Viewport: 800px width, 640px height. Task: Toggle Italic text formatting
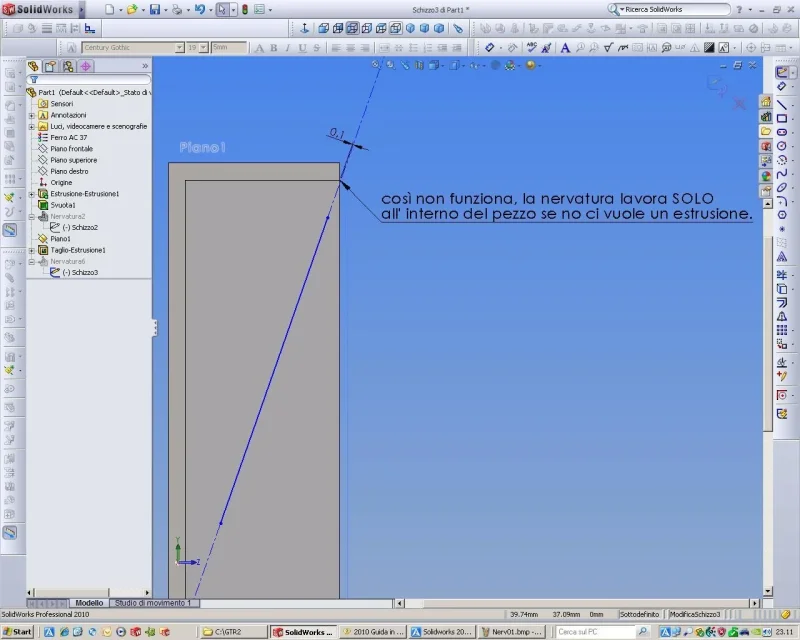(x=288, y=47)
